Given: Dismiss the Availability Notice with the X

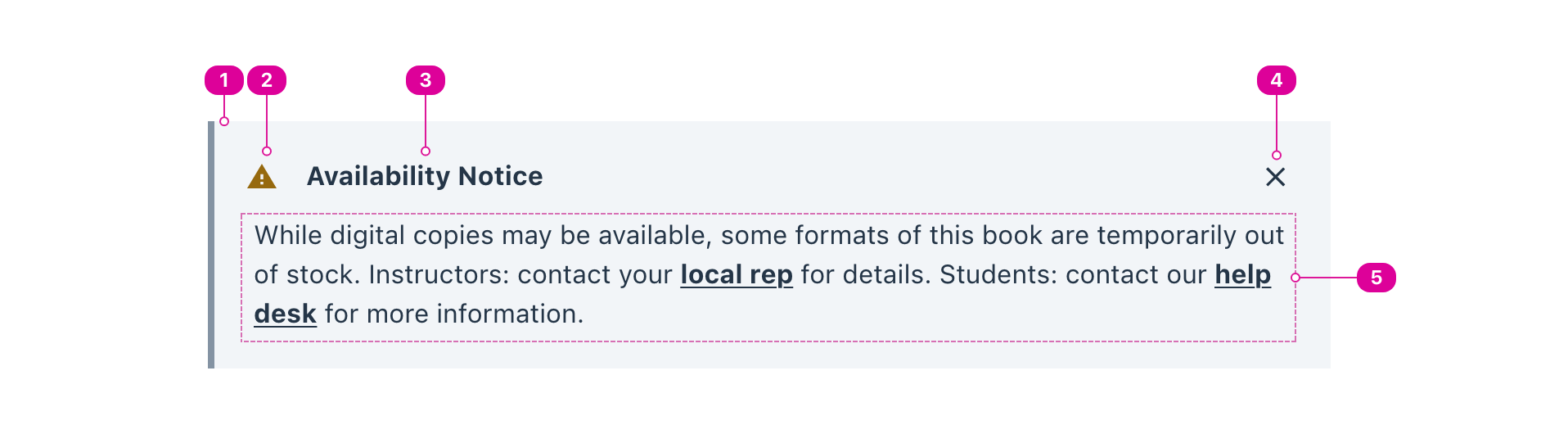Looking at the screenshot, I should coord(1275,177).
